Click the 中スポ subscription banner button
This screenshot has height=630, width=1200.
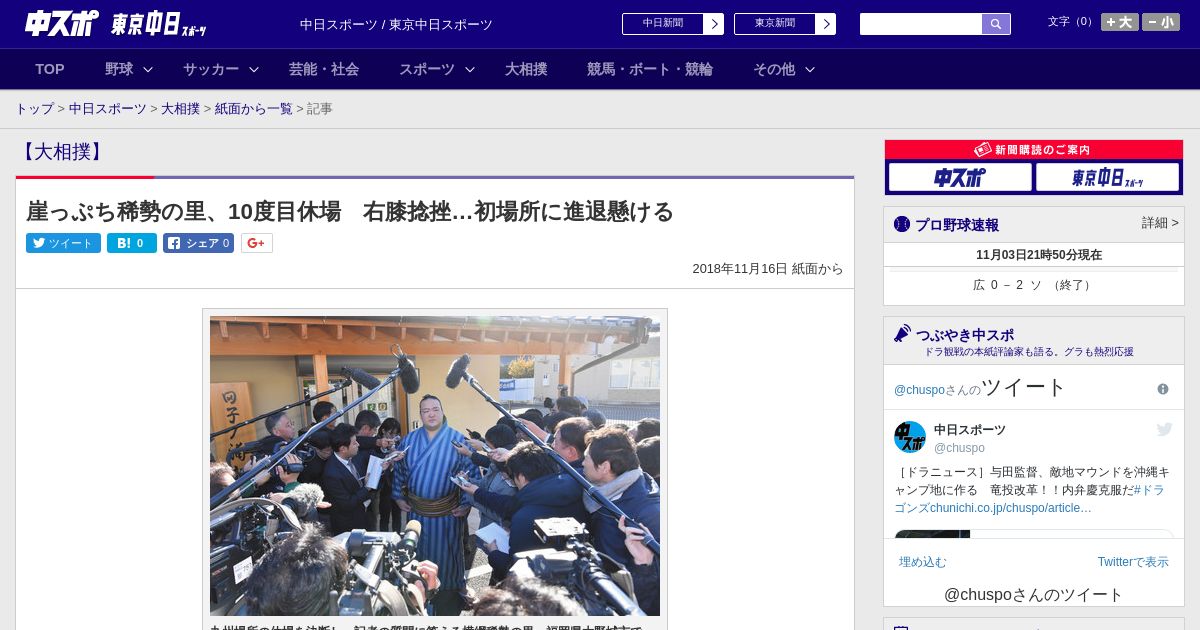[x=960, y=177]
